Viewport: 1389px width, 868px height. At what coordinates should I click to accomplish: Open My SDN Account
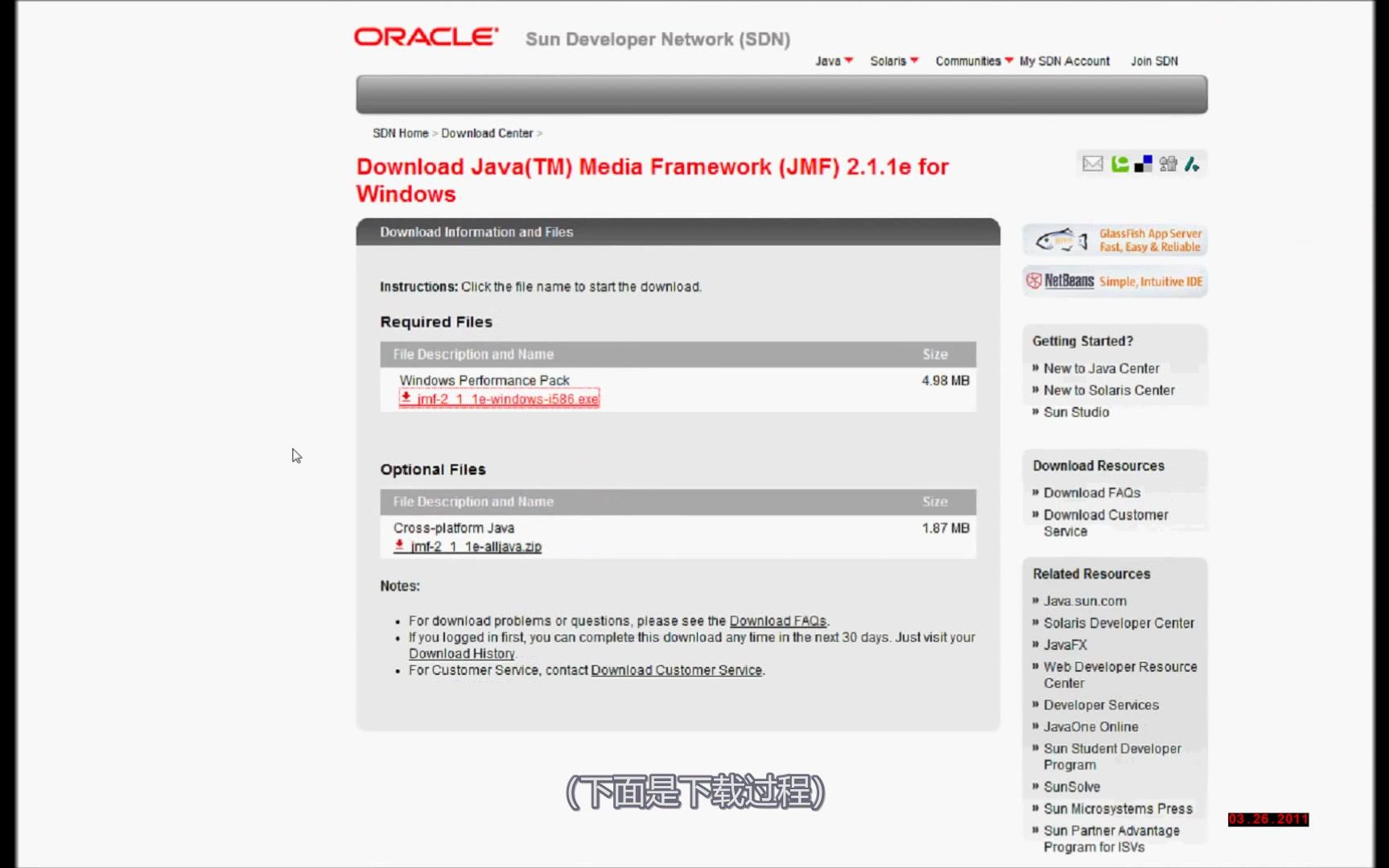(1065, 61)
